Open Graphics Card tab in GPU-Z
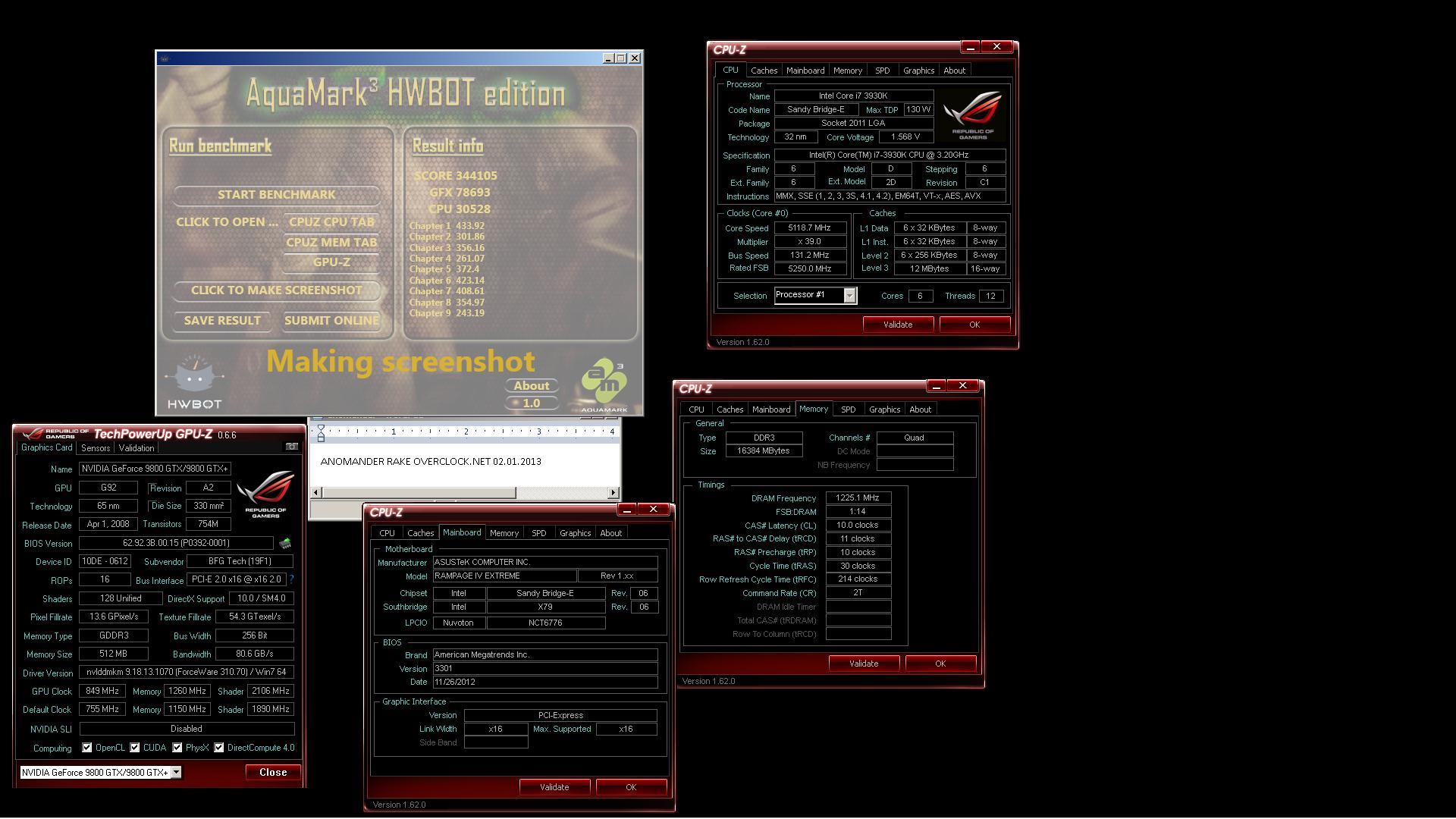Screen dimensions: 1456x819 (47, 447)
